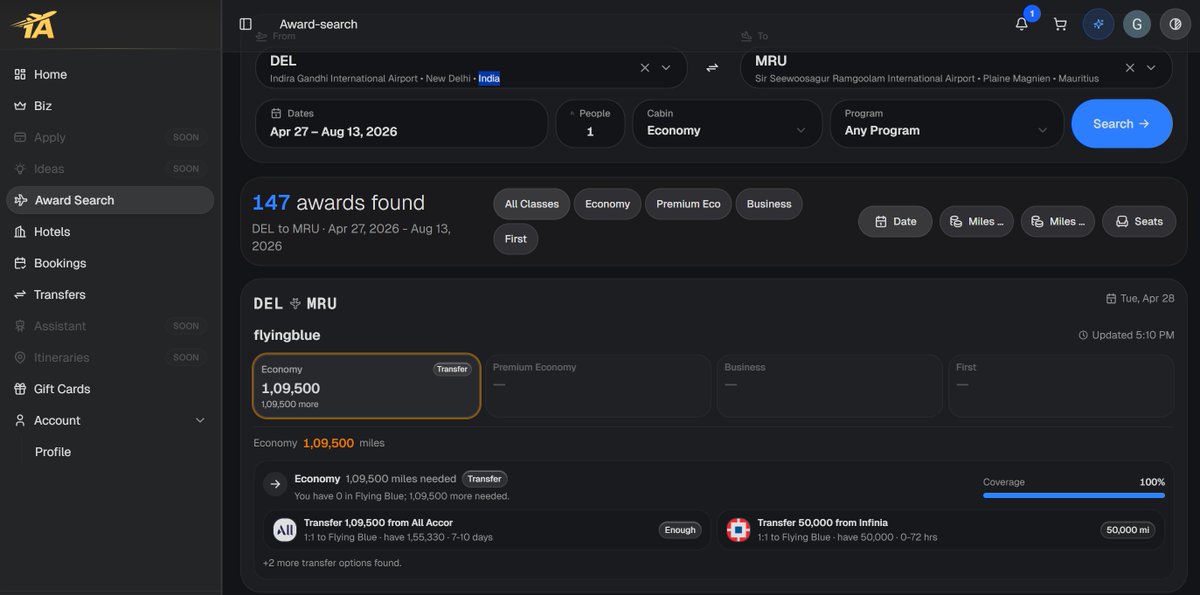Screen dimensions: 1200x595
Task: Click the Ideas sidebar item
Action: click(x=110, y=169)
